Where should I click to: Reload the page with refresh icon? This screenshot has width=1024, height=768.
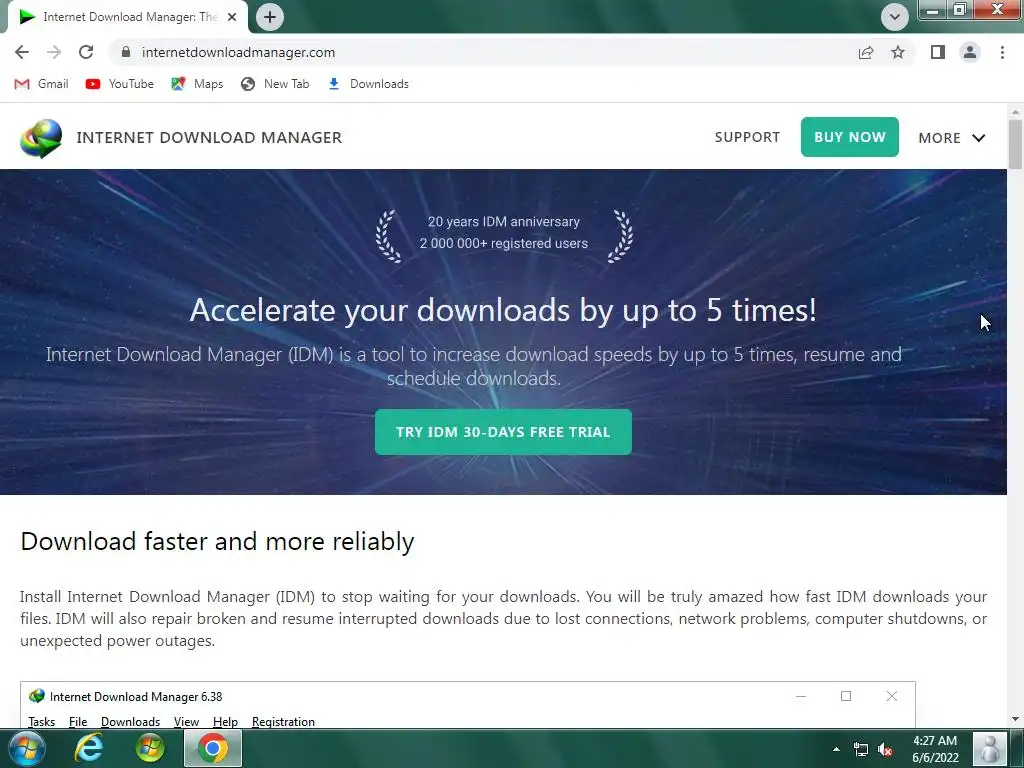(x=86, y=52)
